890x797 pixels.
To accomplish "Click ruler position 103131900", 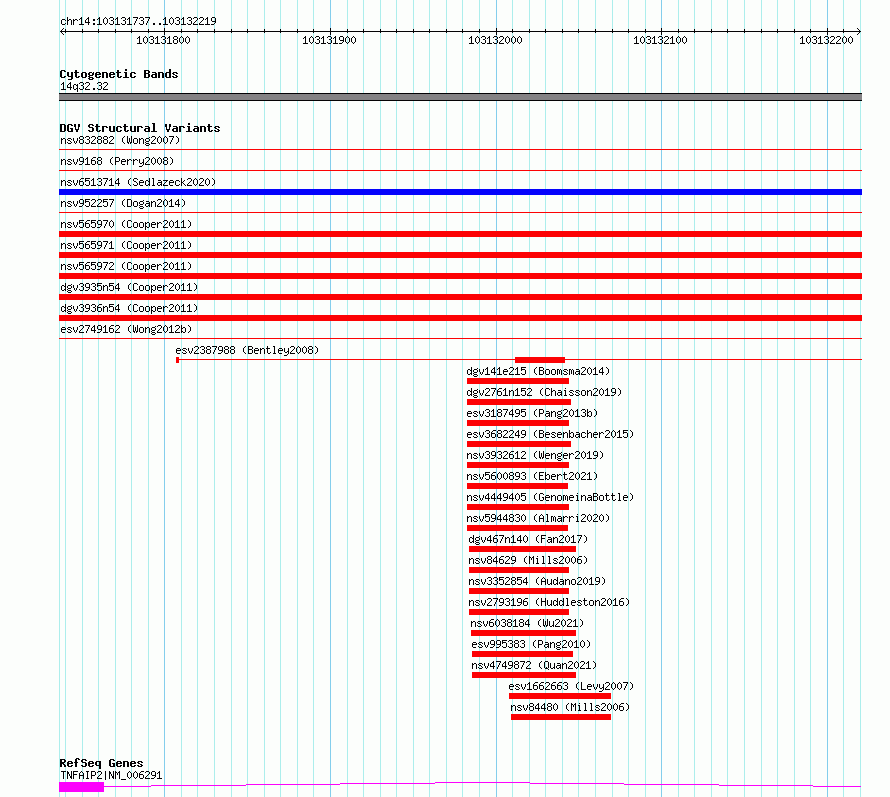I will [x=329, y=40].
